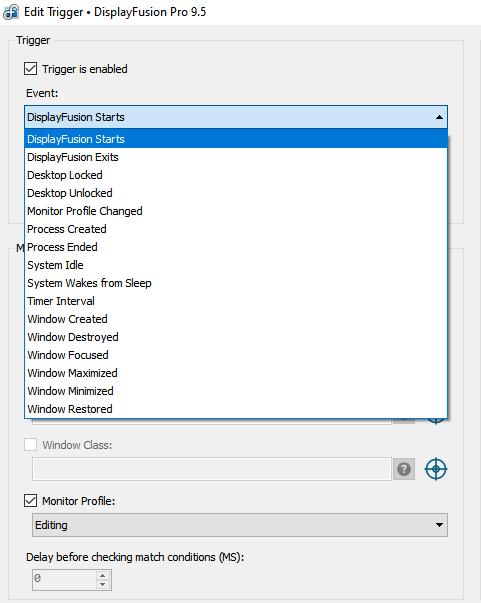This screenshot has height=603, width=481.
Task: Enable the Window Class checkbox
Action: click(31, 445)
